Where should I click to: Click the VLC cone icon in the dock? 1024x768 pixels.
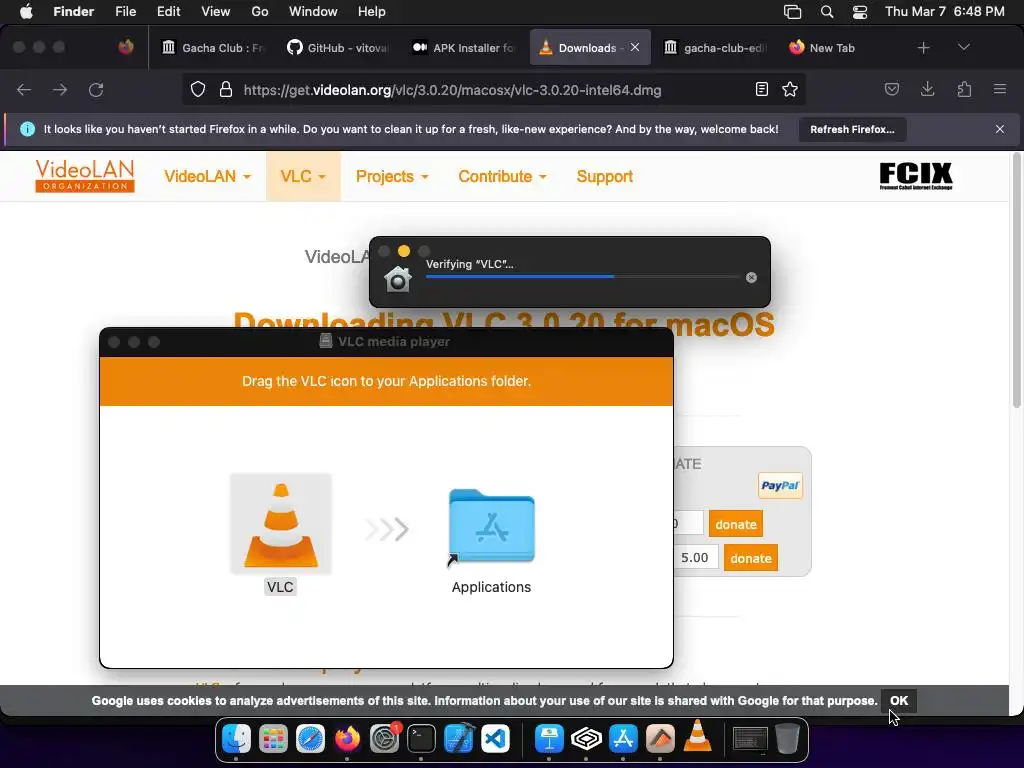[697, 736]
